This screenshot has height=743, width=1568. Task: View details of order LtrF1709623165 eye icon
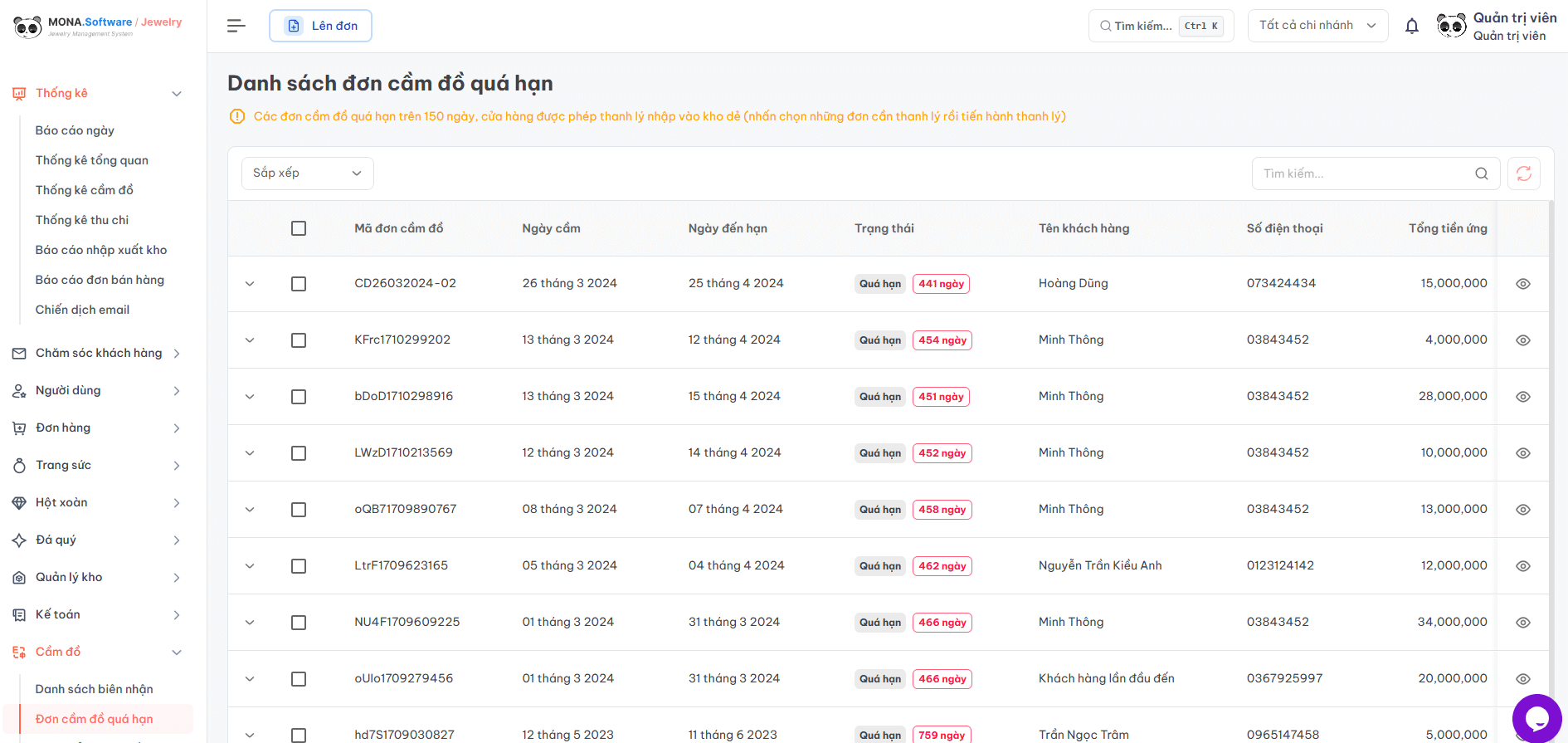pyautogui.click(x=1523, y=566)
